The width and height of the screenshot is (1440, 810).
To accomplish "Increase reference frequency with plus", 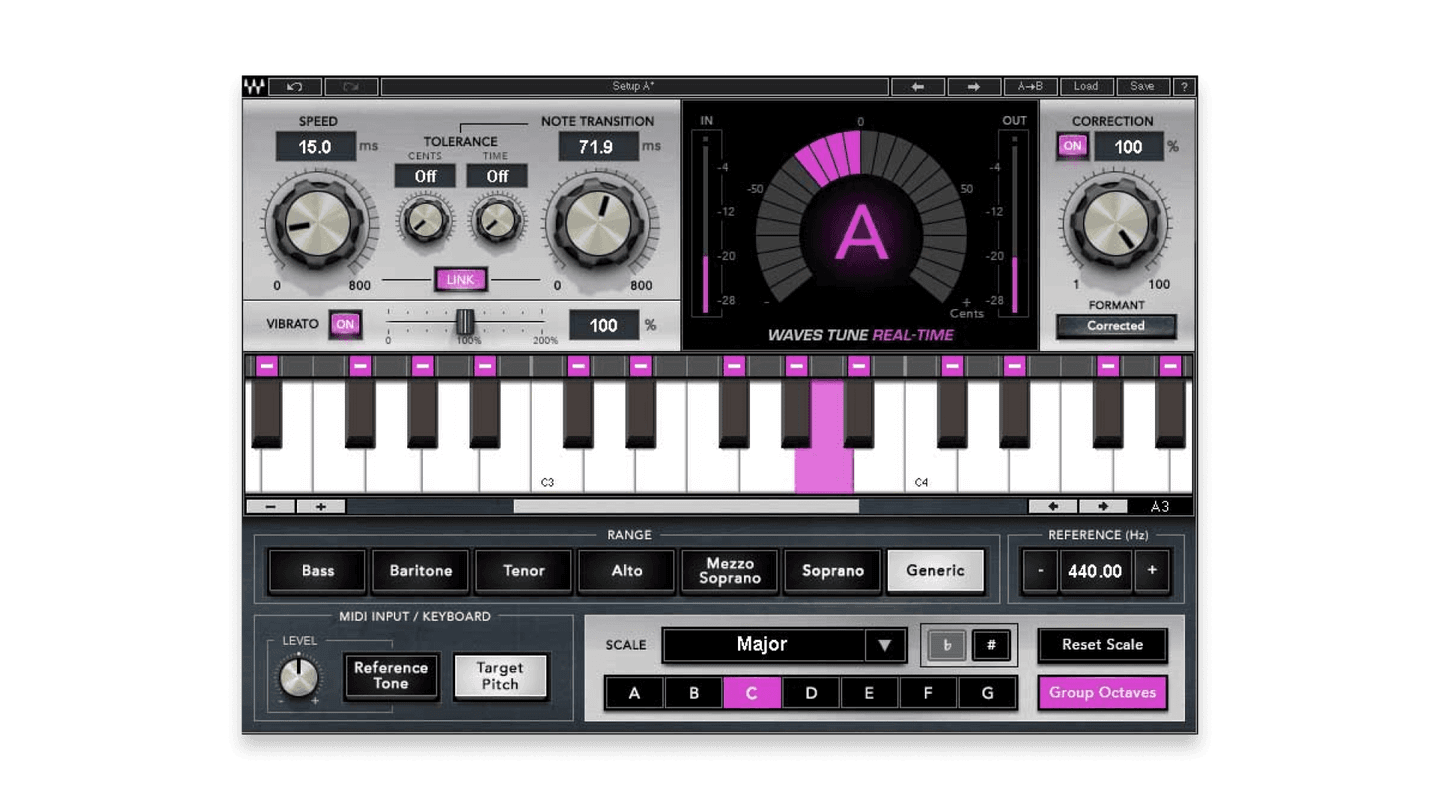I will 1152,571.
